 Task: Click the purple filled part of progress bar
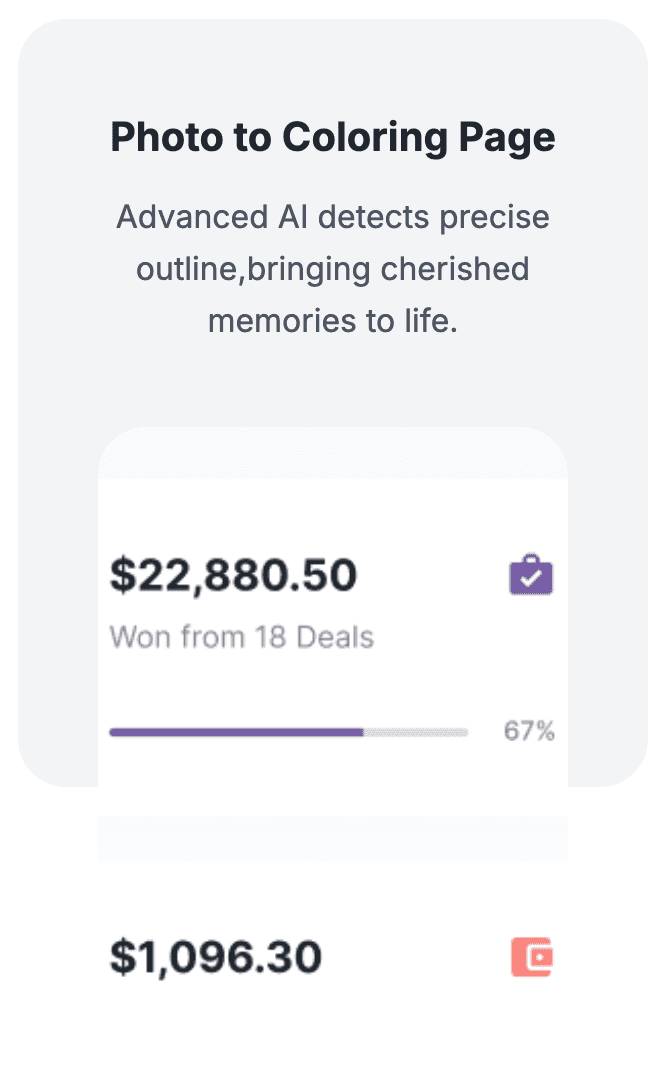point(236,732)
